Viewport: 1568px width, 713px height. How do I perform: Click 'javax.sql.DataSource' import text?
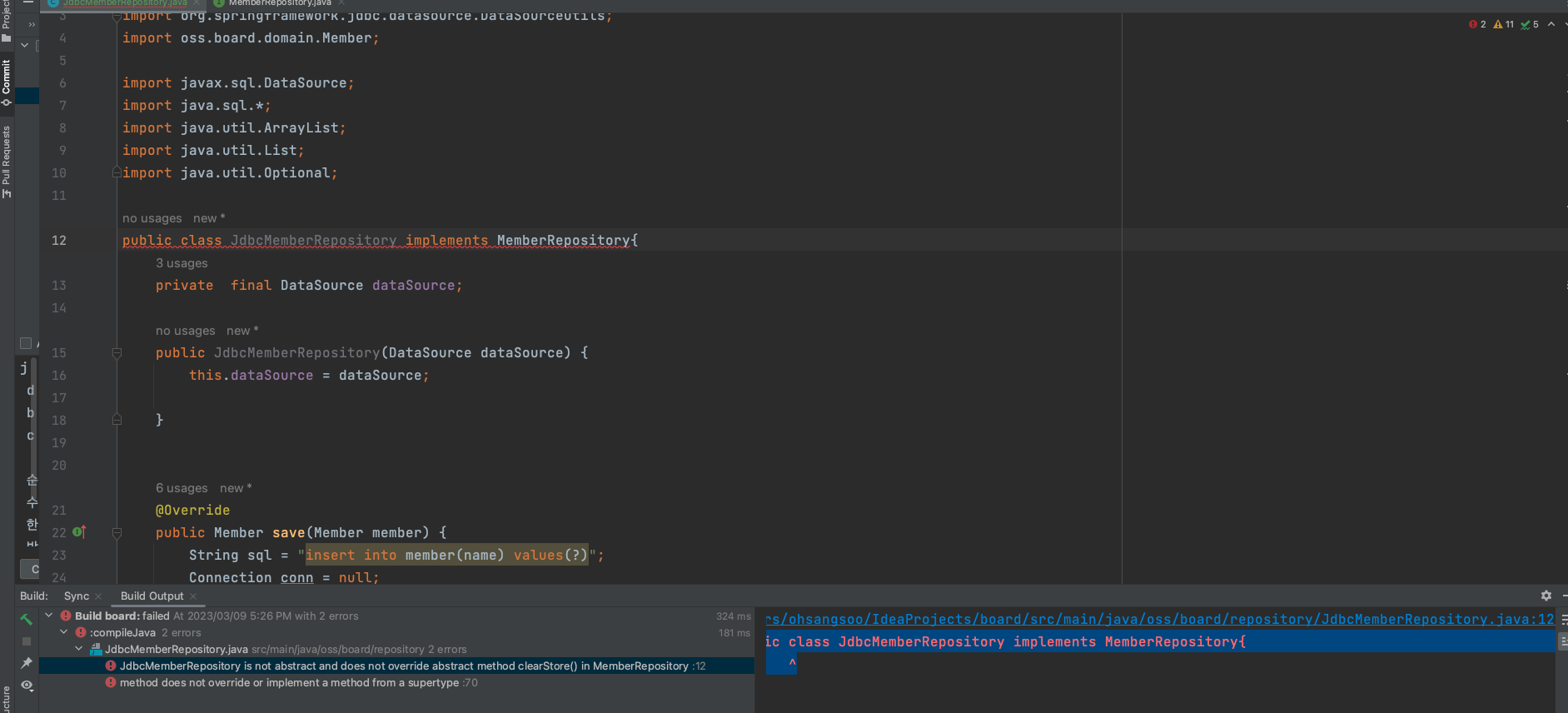[x=263, y=82]
